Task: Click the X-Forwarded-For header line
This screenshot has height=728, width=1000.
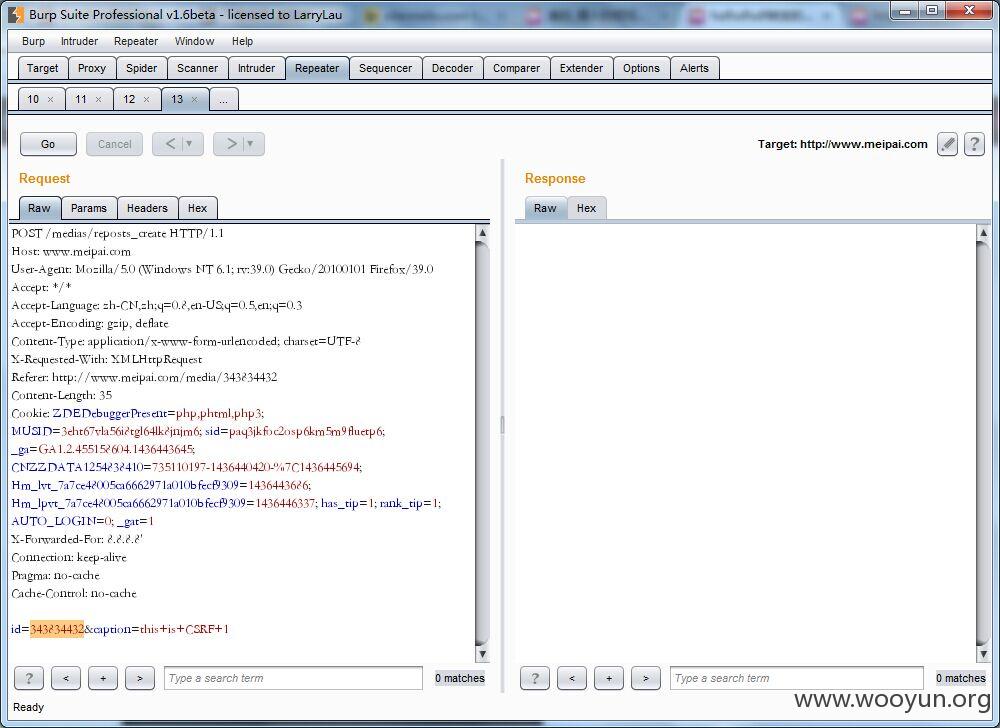Action: coord(77,539)
